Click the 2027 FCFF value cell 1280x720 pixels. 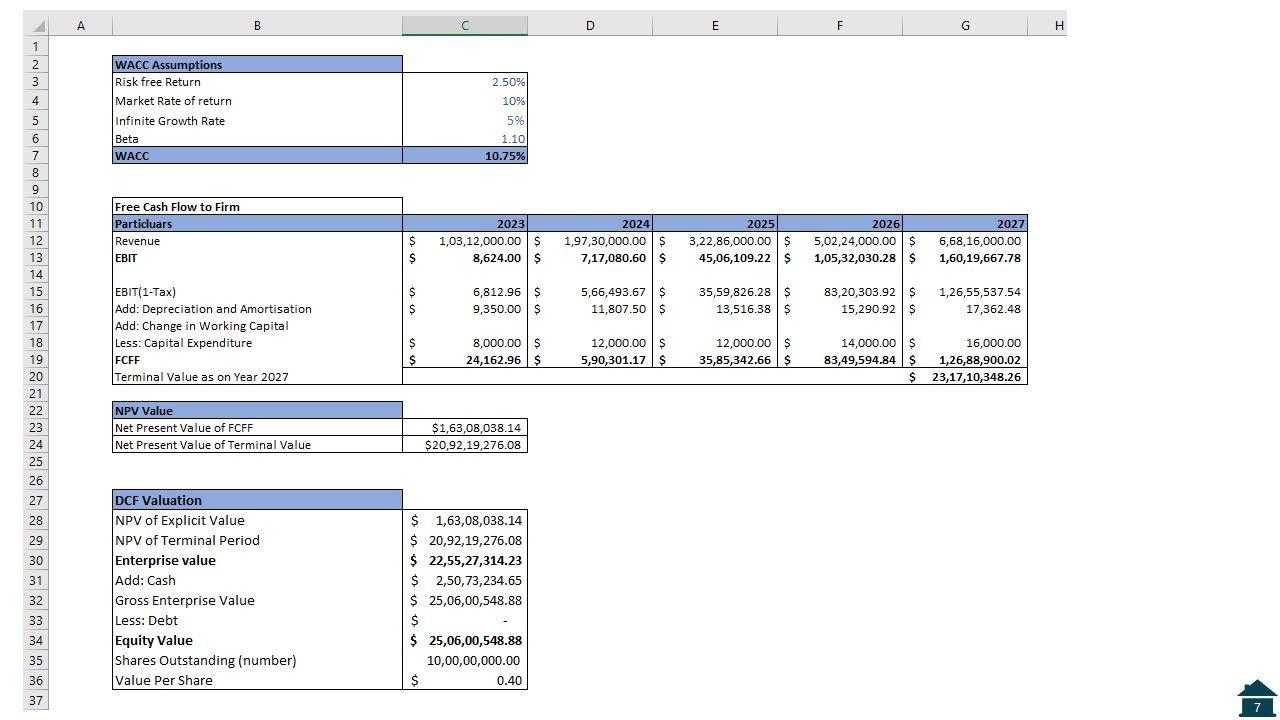click(x=965, y=360)
